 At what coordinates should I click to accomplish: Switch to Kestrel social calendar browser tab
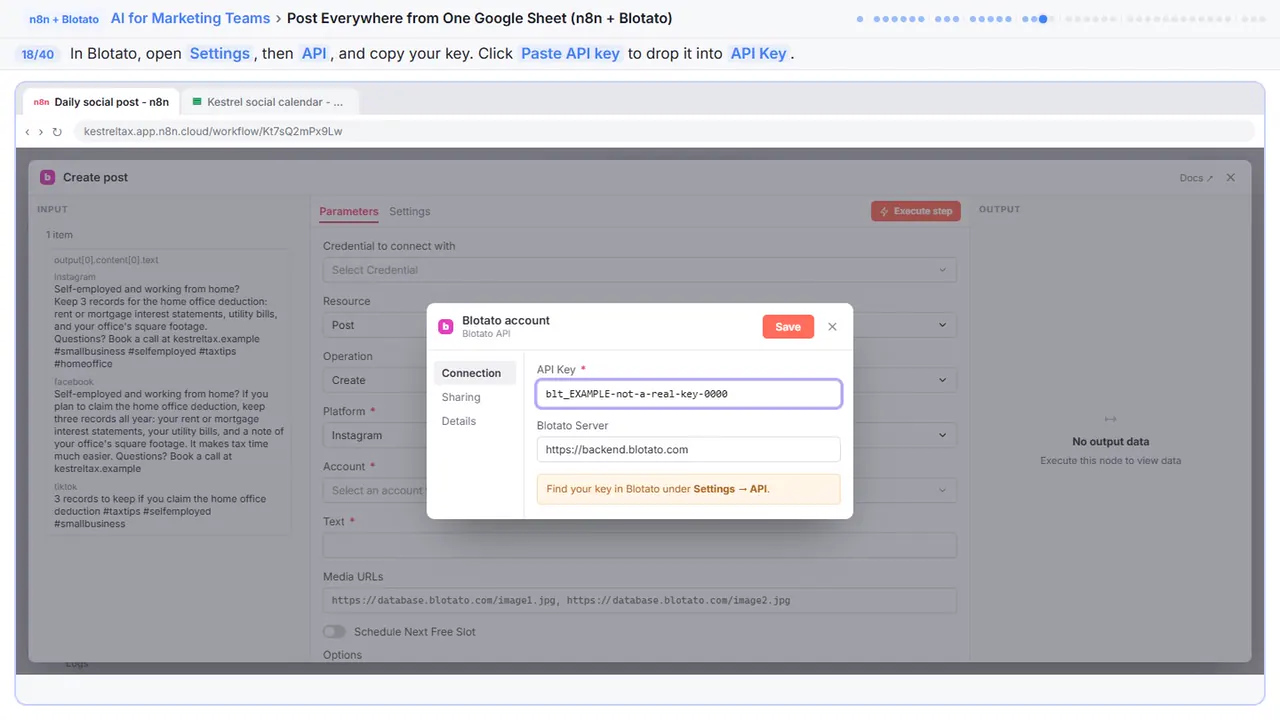coord(270,102)
